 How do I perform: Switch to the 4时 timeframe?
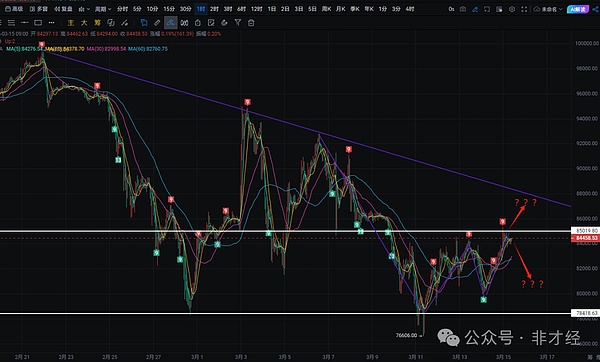[410, 9]
